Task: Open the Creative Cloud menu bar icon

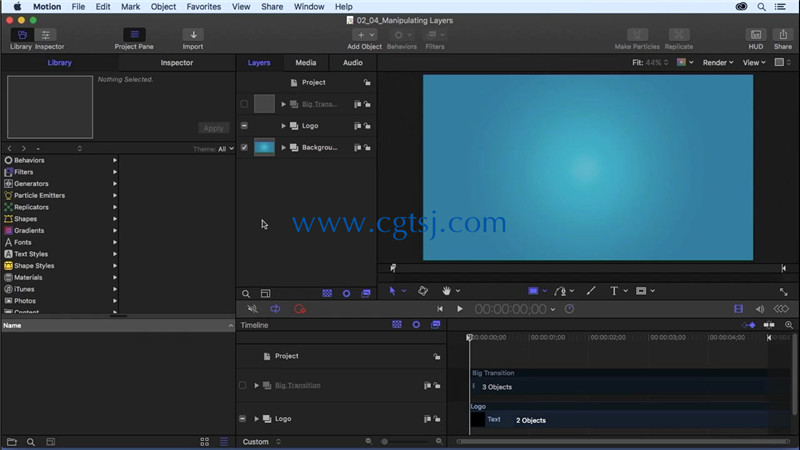Action: click(741, 7)
